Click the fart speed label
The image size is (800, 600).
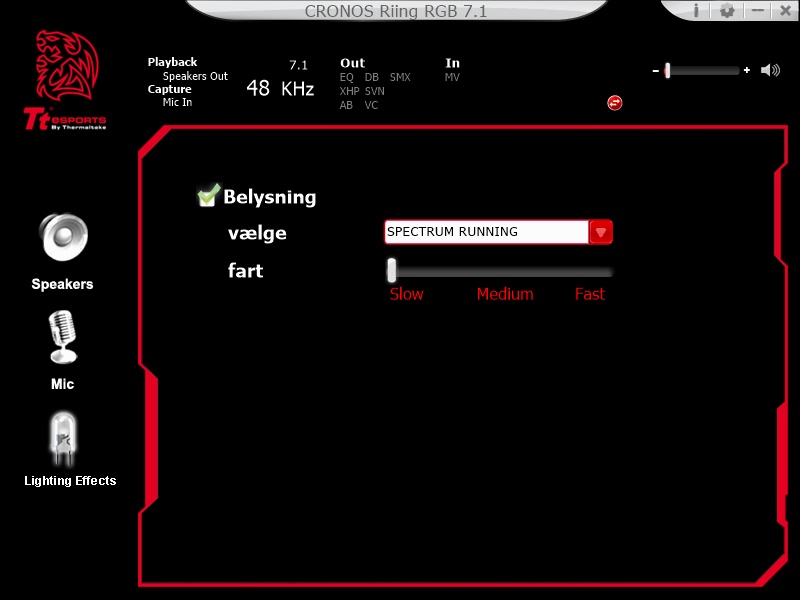[x=245, y=270]
